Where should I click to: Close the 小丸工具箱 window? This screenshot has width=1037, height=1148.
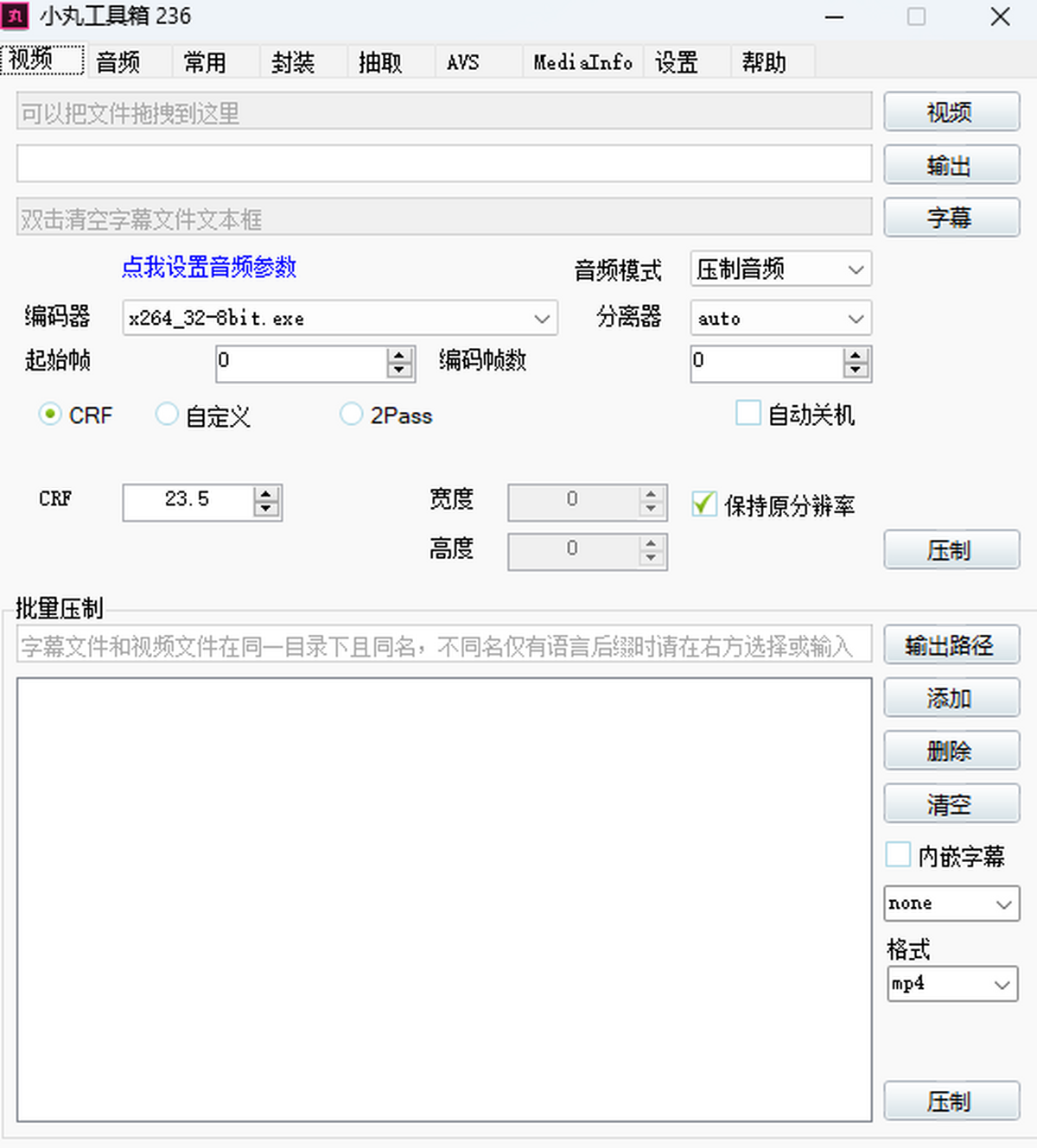[x=1000, y=16]
